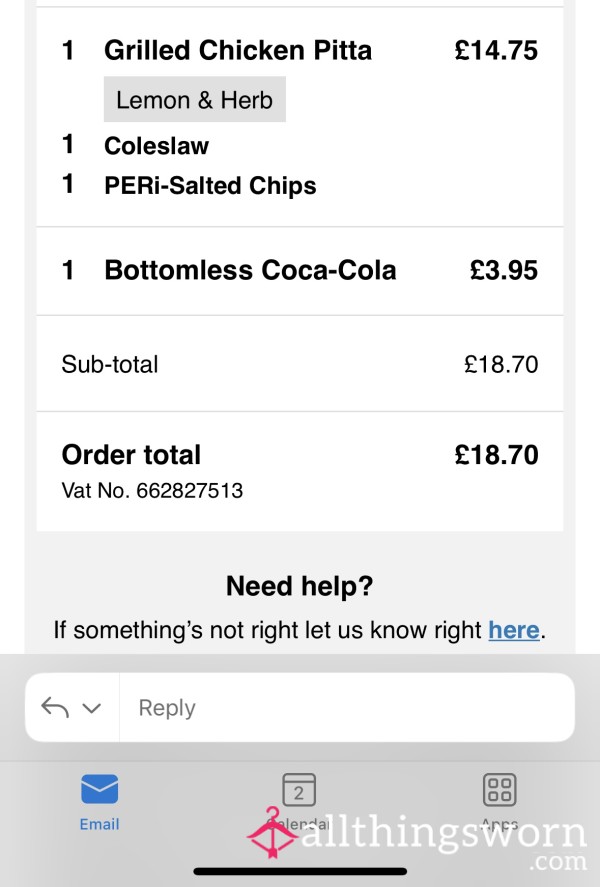The image size is (600, 887).
Task: Tap the PERi-Salted Chips side item
Action: coord(210,186)
